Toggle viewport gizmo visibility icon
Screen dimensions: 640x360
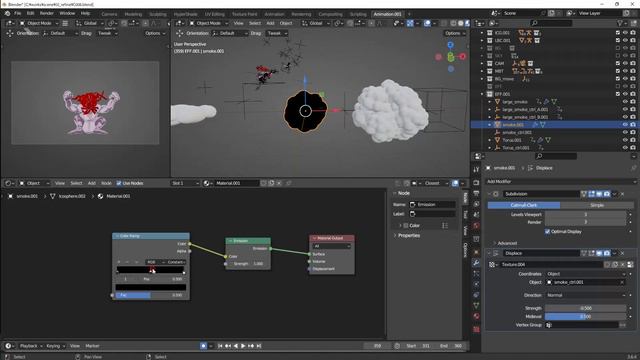(410, 23)
